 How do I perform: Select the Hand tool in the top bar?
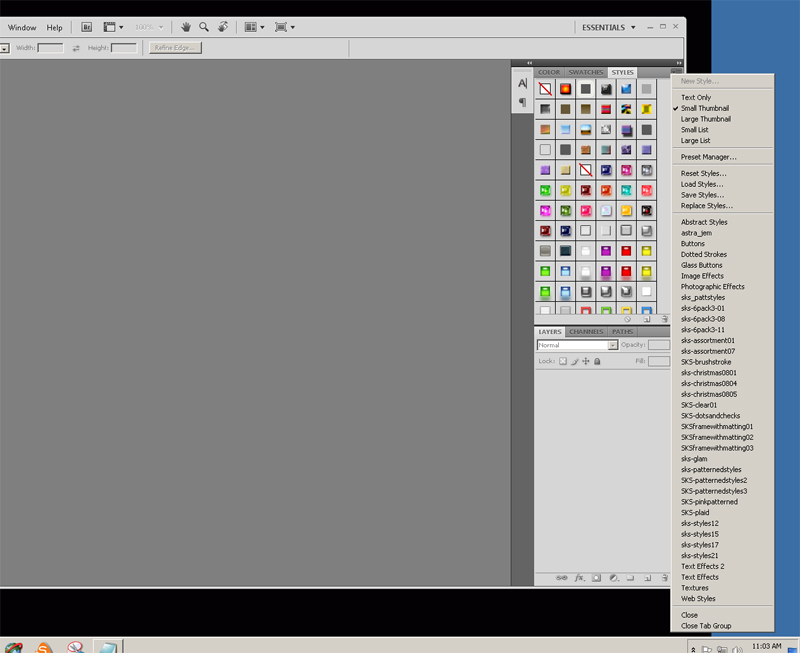(x=186, y=27)
